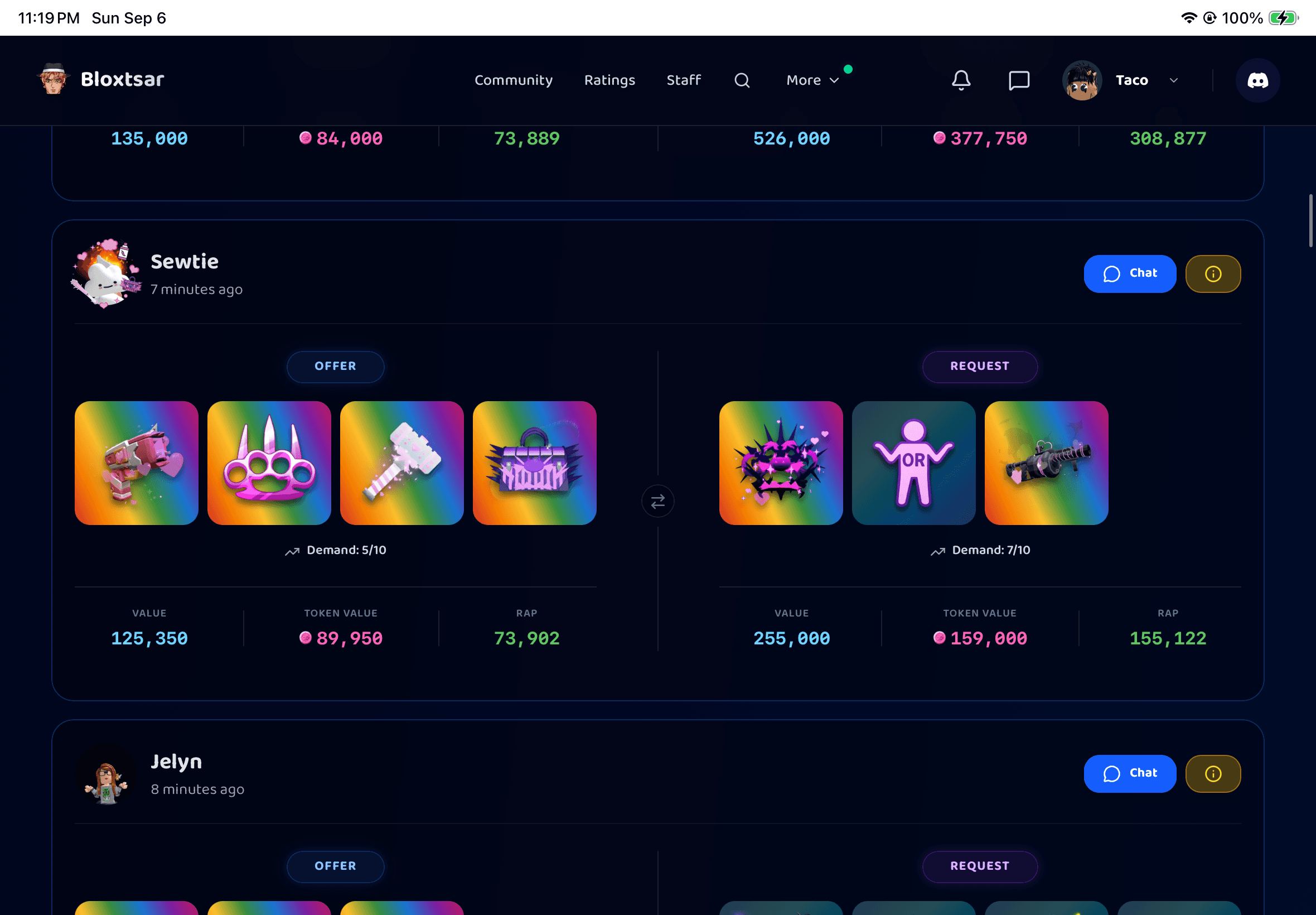Go to the Staff page
The image size is (1316, 915).
pos(684,80)
